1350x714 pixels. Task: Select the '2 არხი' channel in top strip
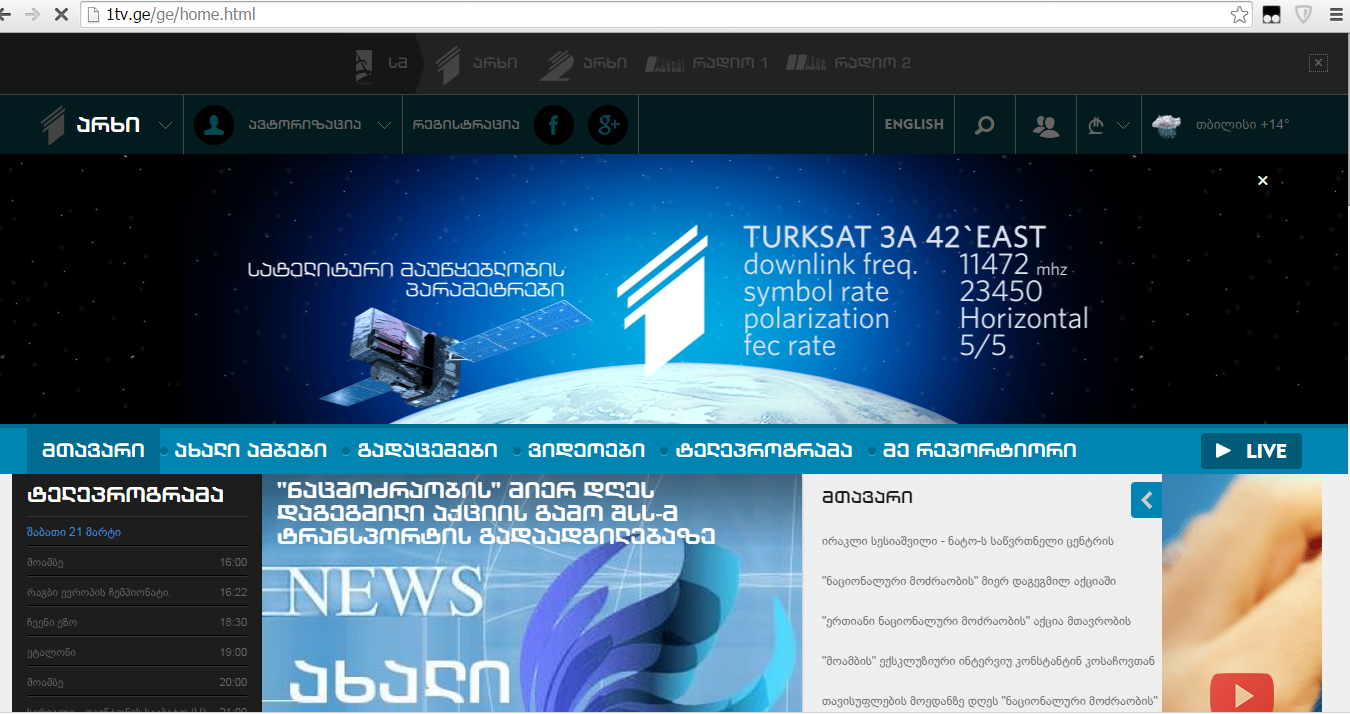pos(583,63)
